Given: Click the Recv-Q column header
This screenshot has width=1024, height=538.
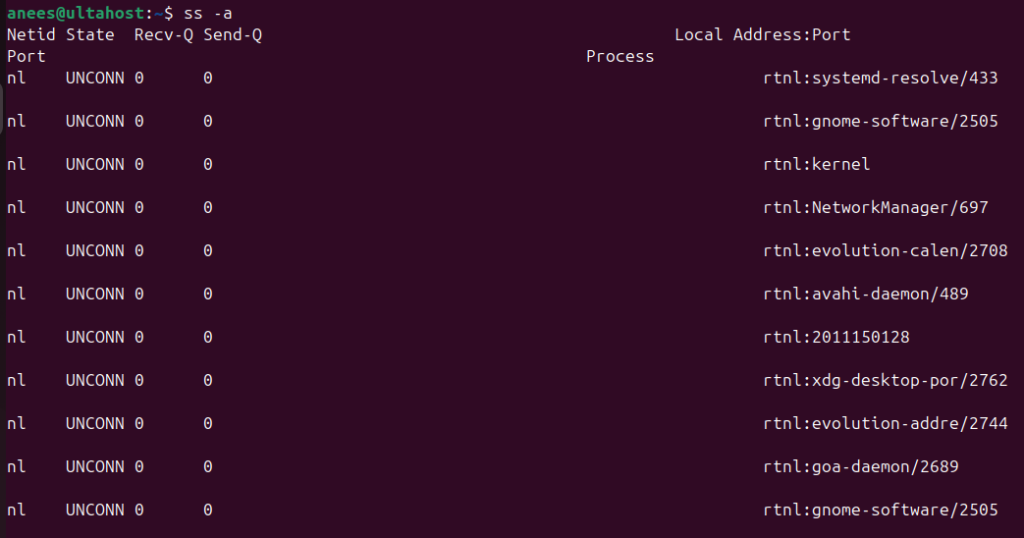Looking at the screenshot, I should pos(163,35).
